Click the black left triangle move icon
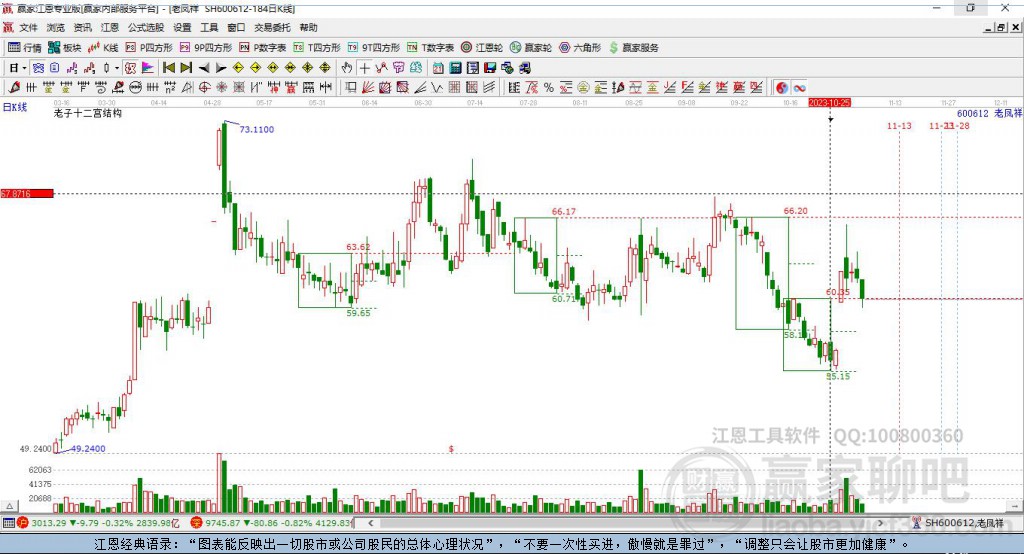The height and width of the screenshot is (554, 1024). click(204, 68)
